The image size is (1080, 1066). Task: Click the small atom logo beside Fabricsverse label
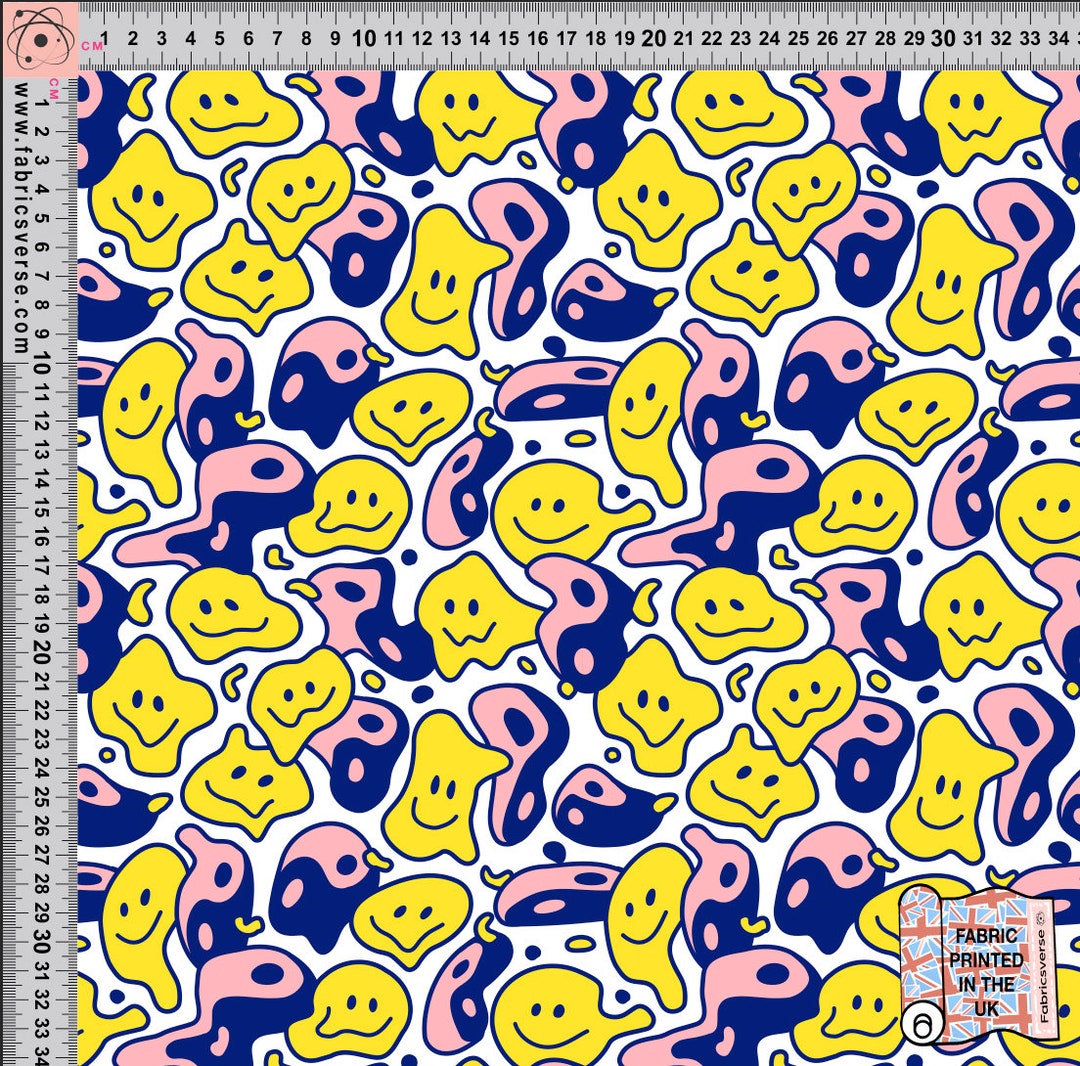pos(1042,918)
